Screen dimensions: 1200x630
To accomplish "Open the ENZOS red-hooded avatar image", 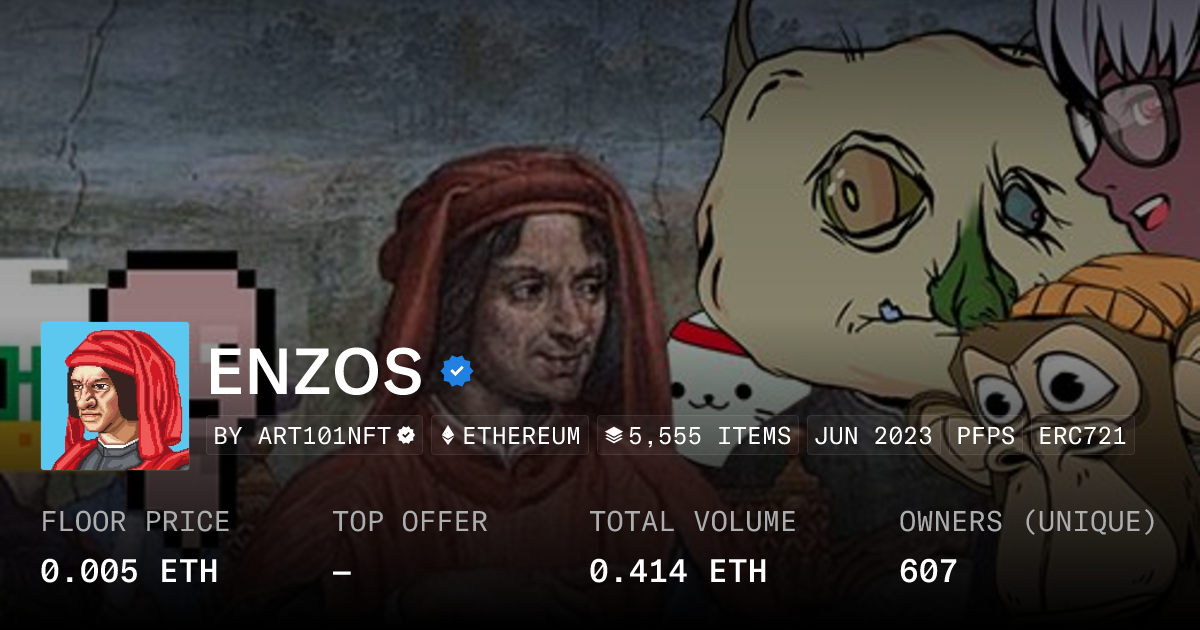I will click(115, 396).
